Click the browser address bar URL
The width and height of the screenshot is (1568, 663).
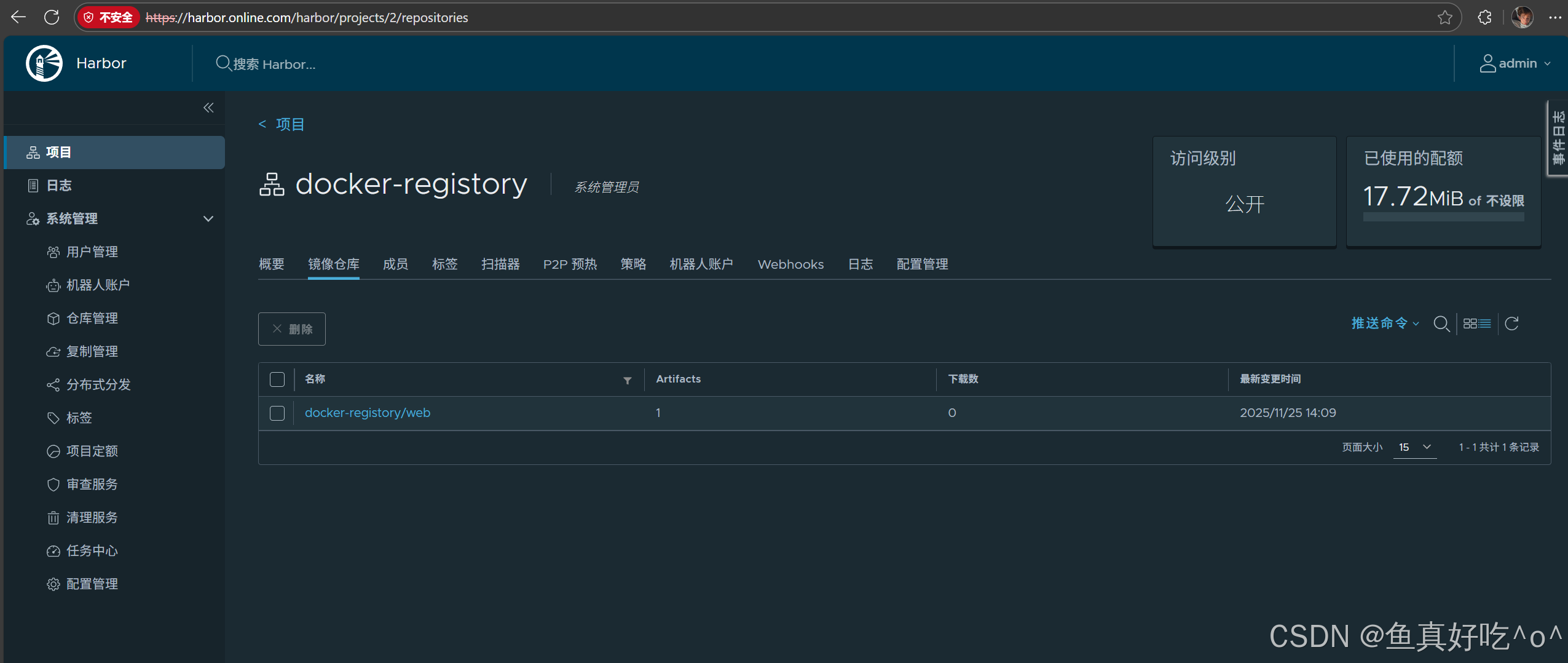click(307, 17)
